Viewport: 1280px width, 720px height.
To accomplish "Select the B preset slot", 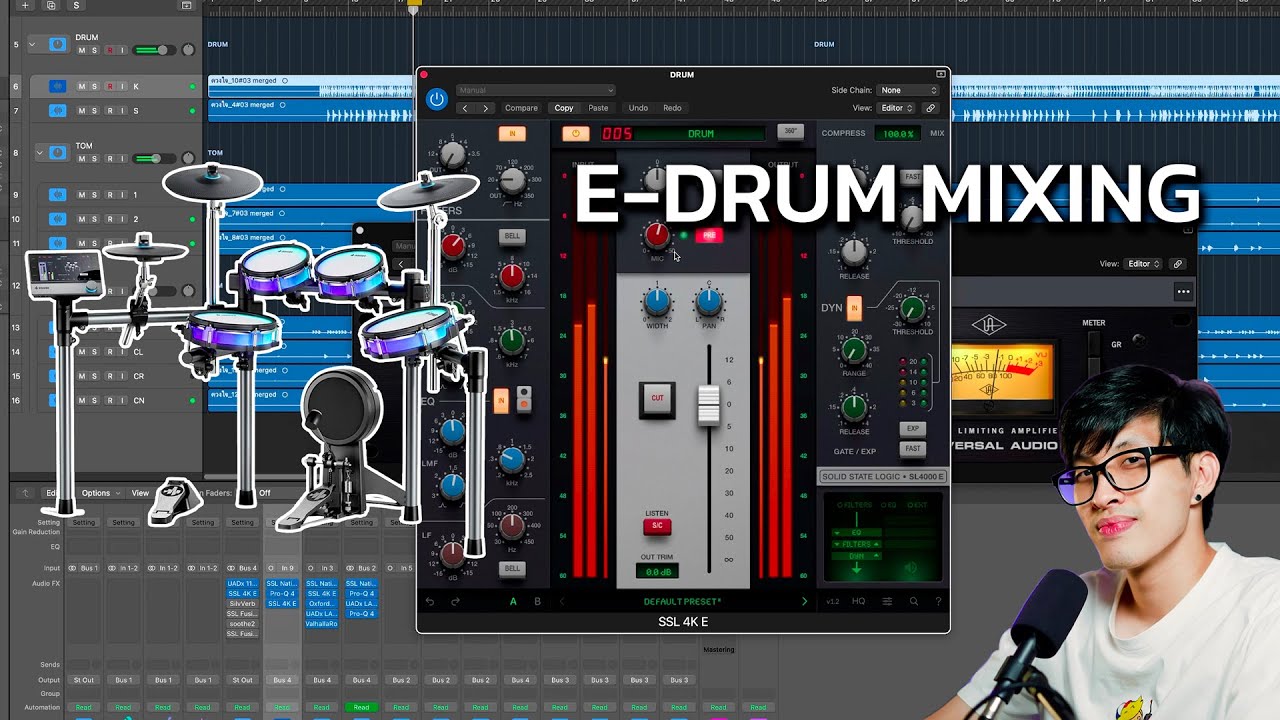I will point(538,601).
